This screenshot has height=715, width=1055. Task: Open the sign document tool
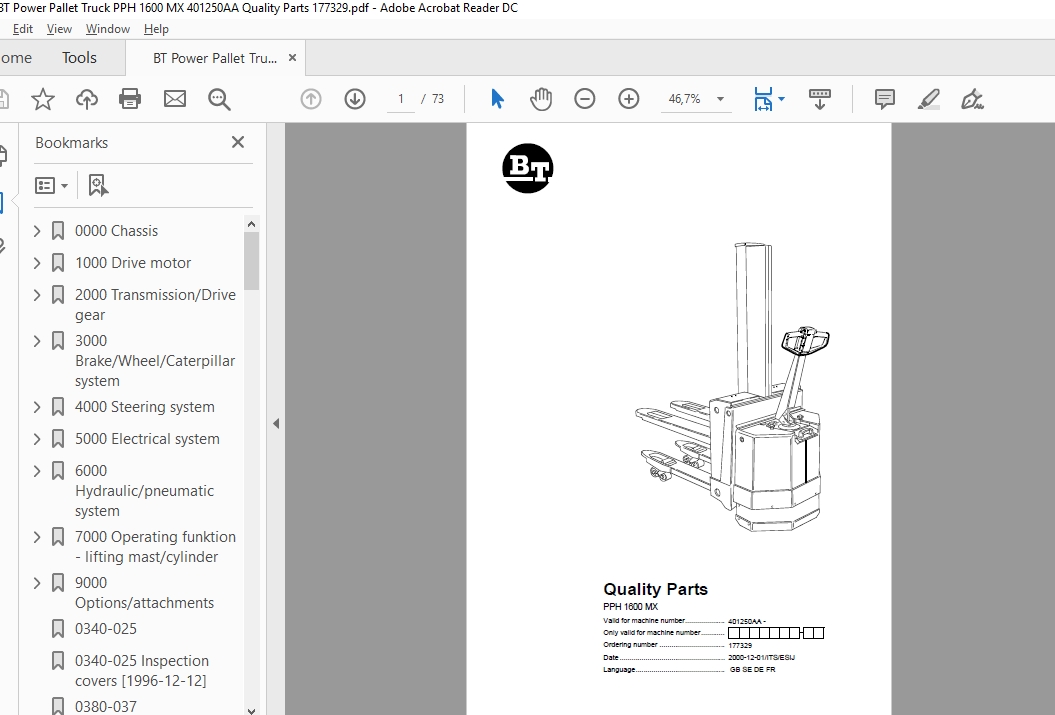click(x=972, y=100)
